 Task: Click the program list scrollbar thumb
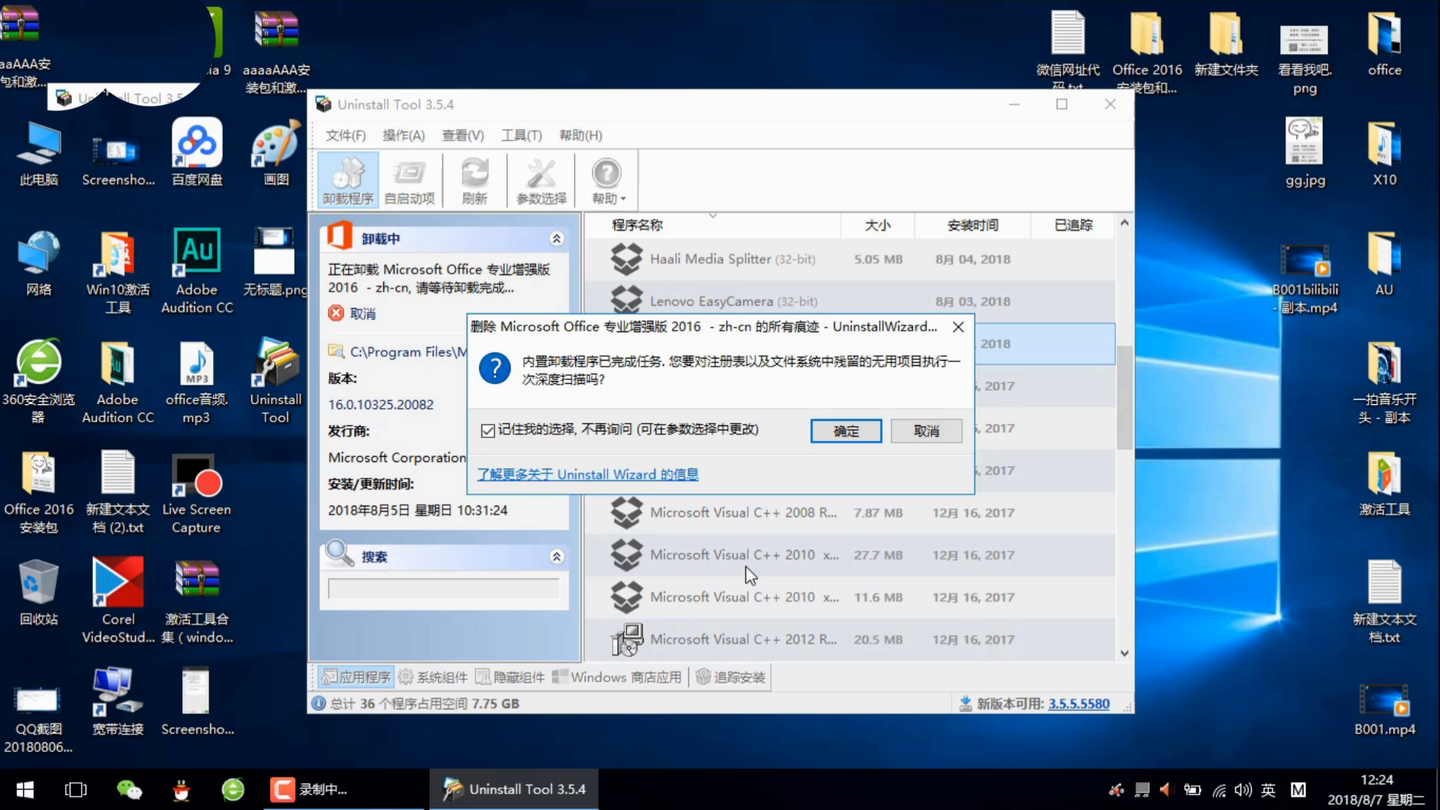(x=1124, y=398)
